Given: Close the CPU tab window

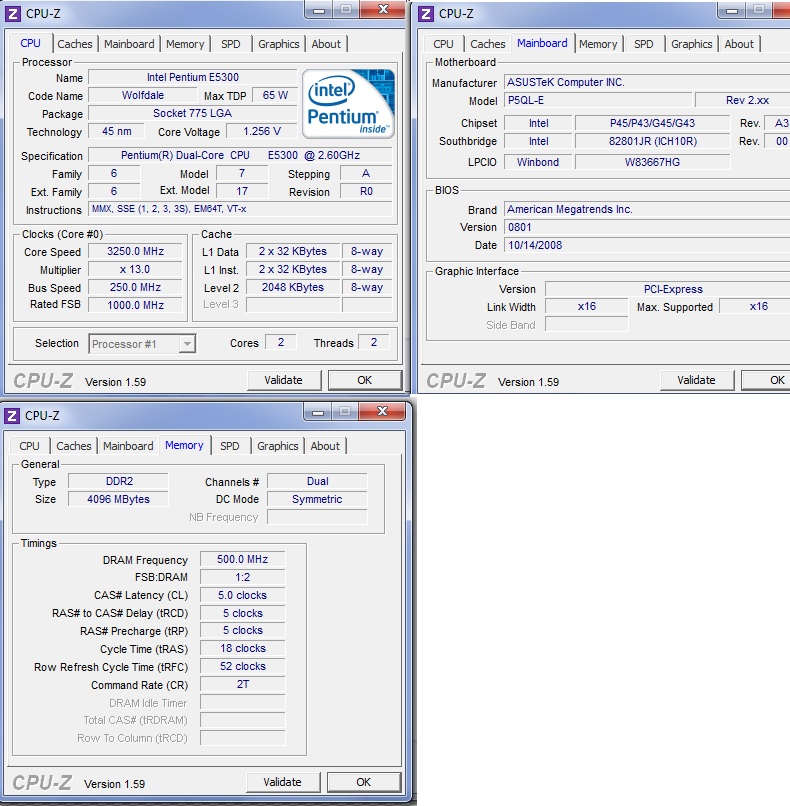Looking at the screenshot, I should point(383,10).
